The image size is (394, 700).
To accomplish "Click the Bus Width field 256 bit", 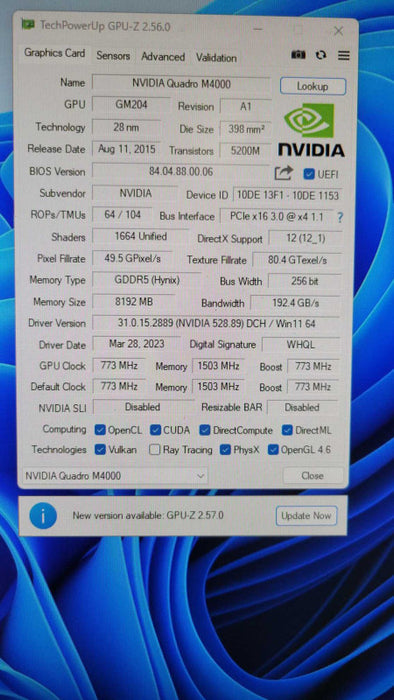I will 305,281.
